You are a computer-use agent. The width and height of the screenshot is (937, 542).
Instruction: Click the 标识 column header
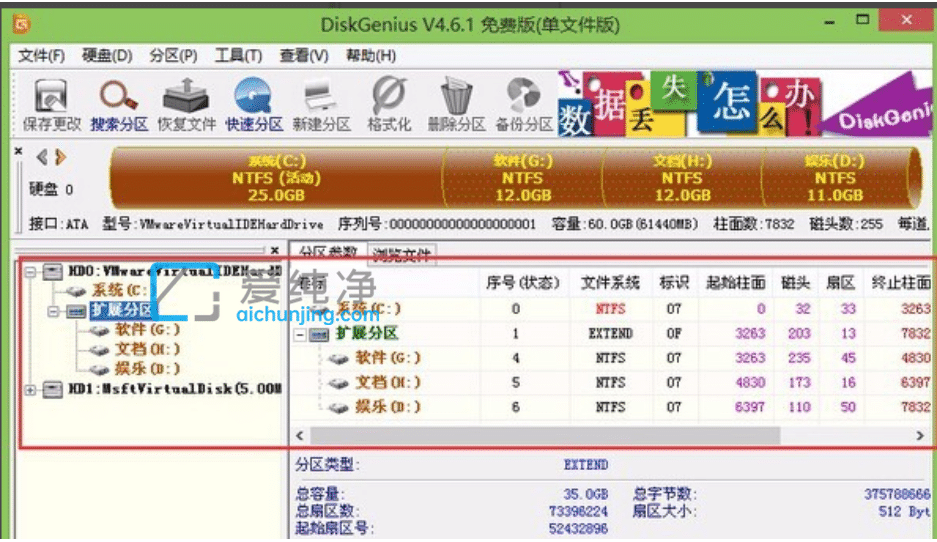pos(674,283)
